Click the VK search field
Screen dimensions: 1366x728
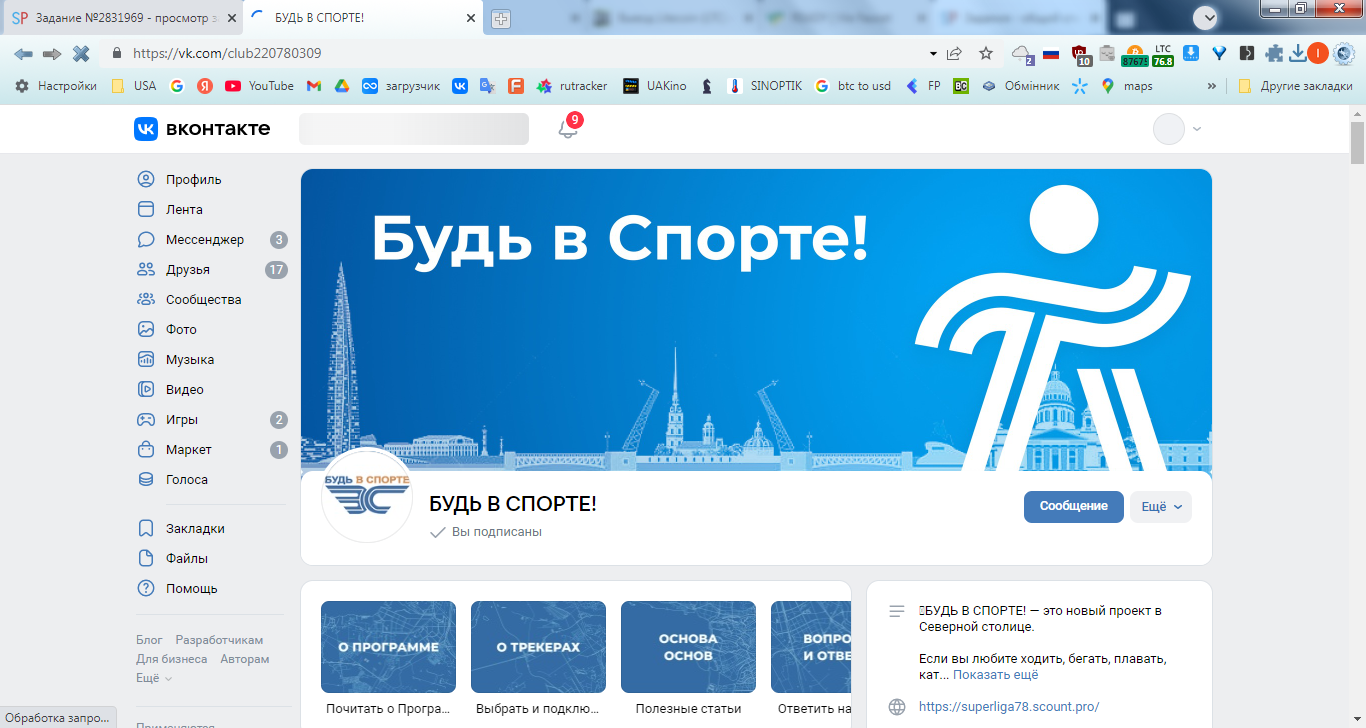tap(414, 129)
